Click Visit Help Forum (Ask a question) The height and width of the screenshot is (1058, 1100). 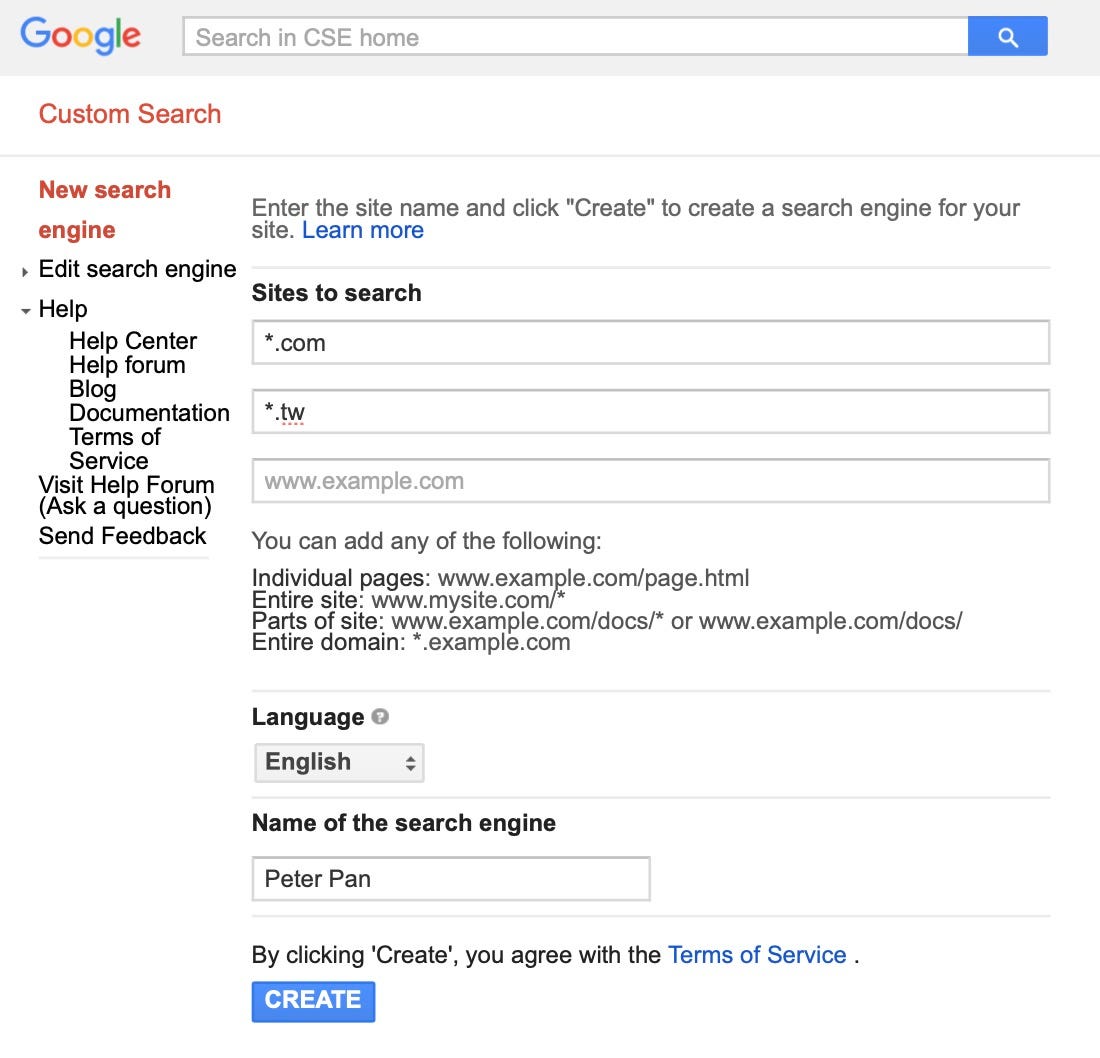126,495
